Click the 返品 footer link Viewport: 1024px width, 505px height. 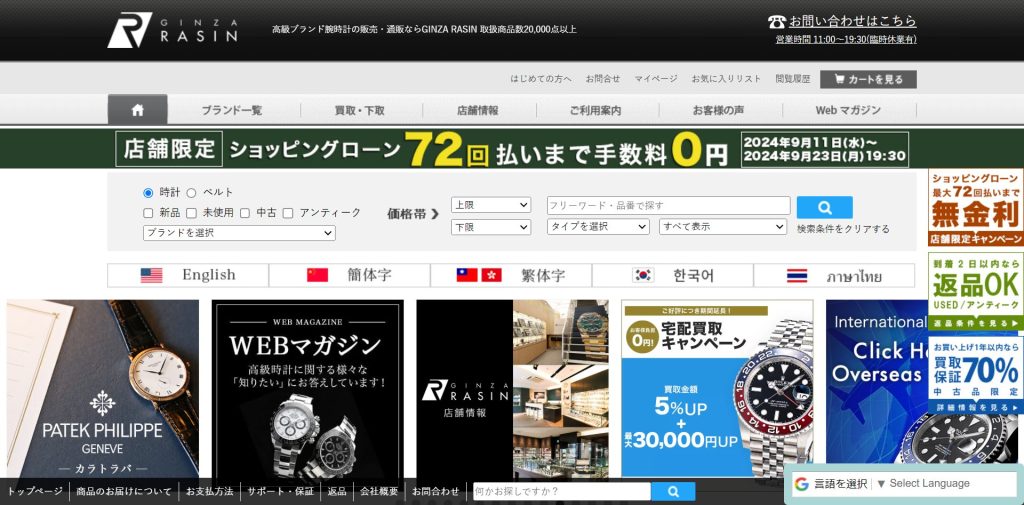pyautogui.click(x=337, y=491)
